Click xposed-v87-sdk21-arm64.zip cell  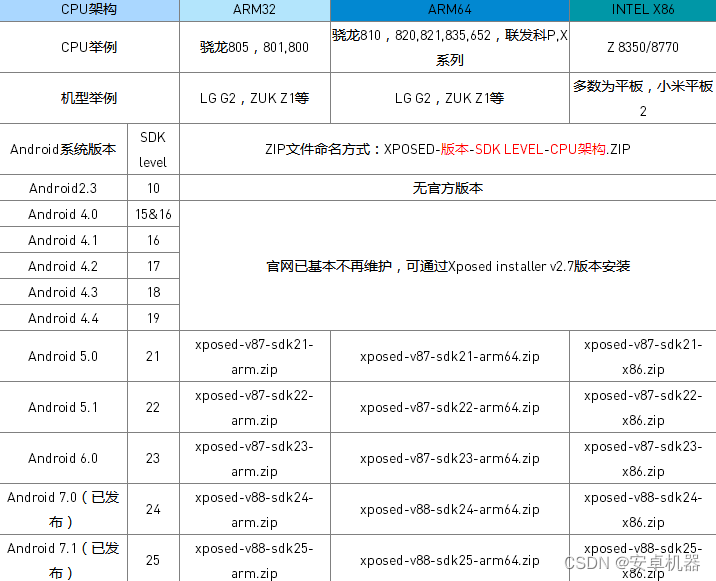pyautogui.click(x=450, y=356)
